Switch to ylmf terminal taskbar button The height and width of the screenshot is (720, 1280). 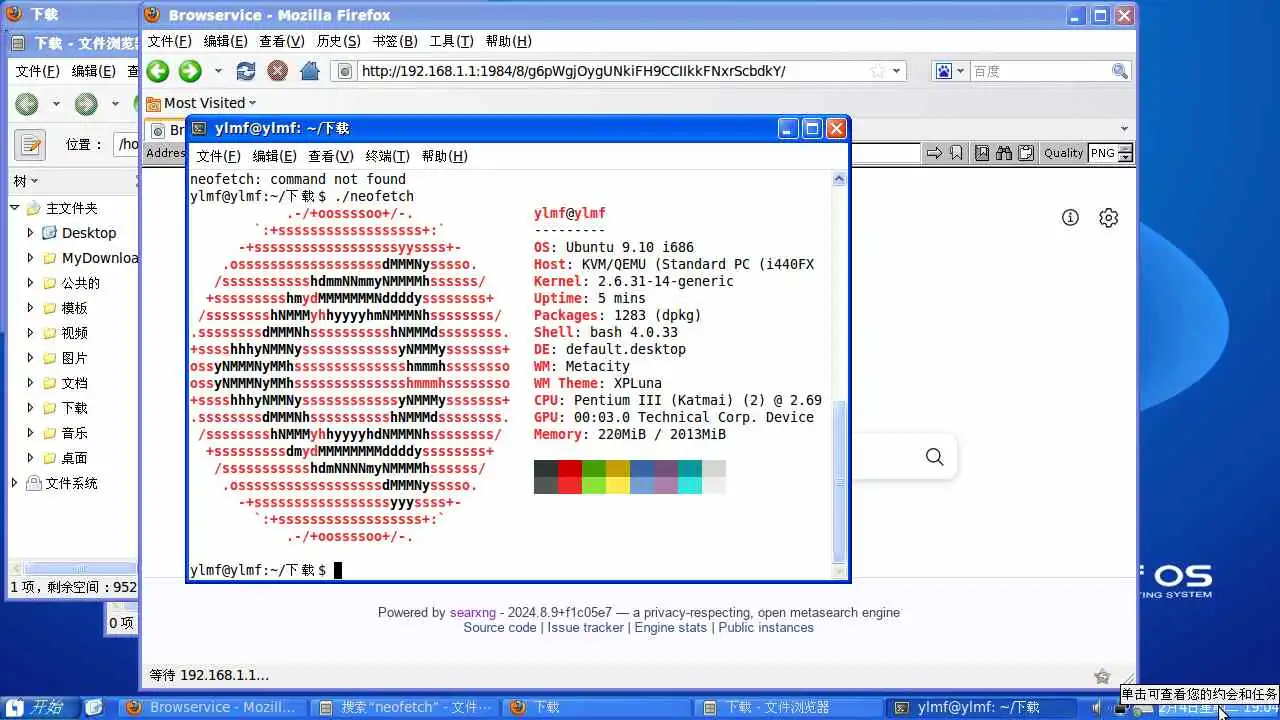point(980,707)
